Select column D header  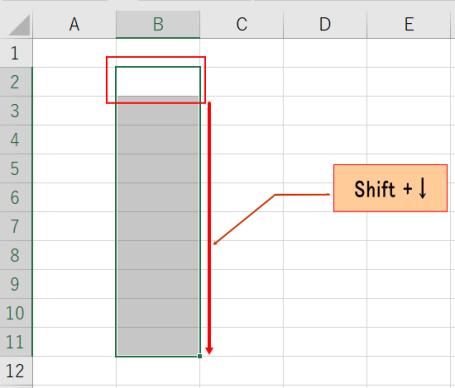(325, 24)
